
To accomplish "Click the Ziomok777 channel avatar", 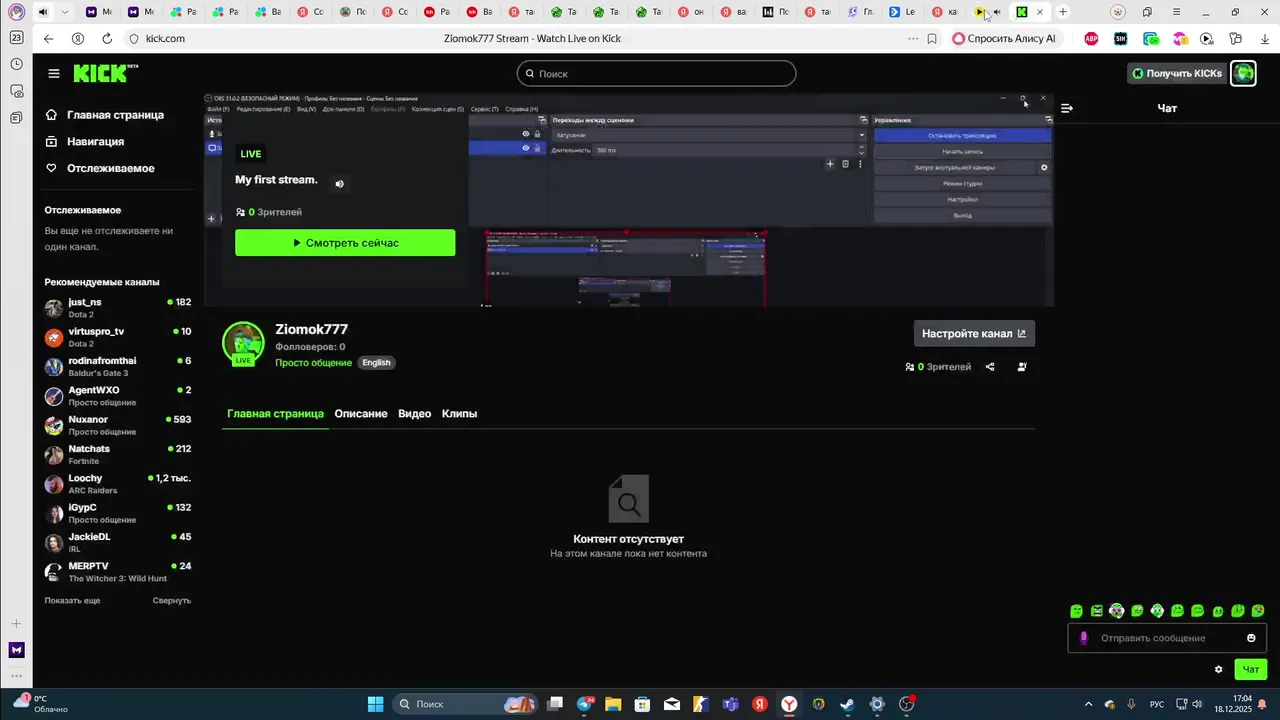I will tap(243, 342).
